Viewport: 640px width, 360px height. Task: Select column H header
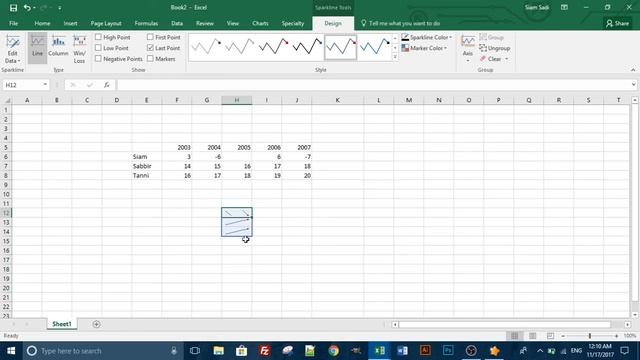tap(237, 100)
